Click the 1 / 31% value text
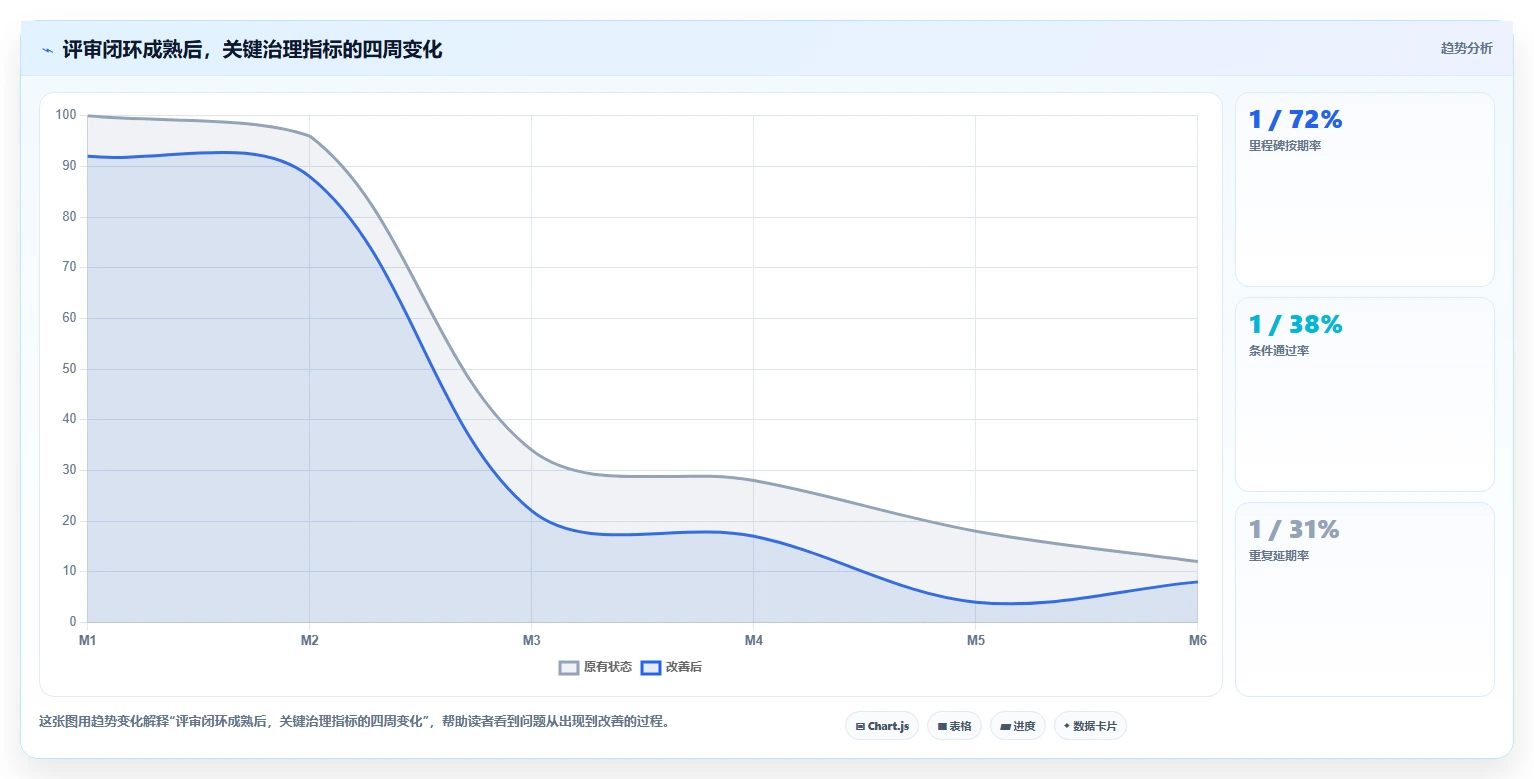The image size is (1534, 779). tap(1294, 530)
